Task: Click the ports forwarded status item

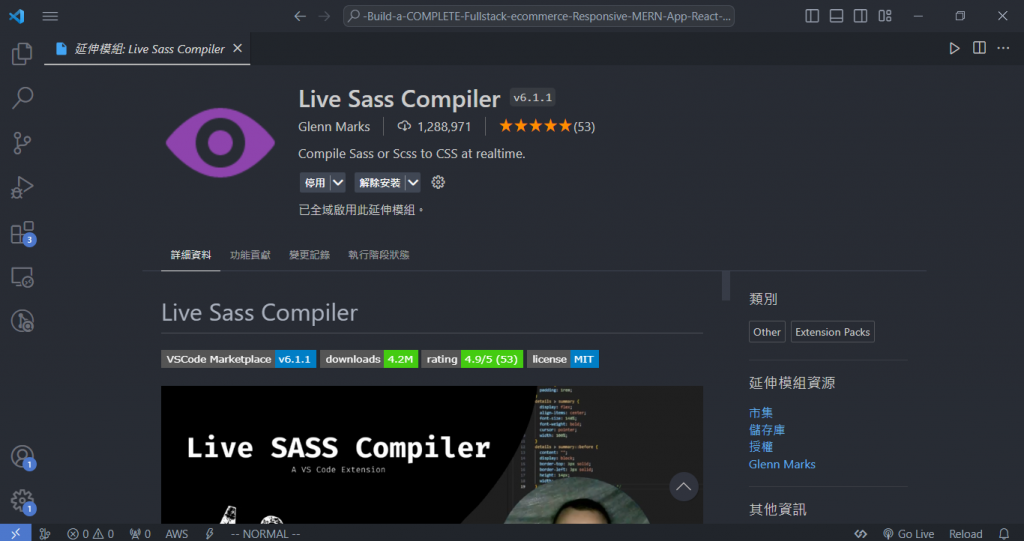Action: 140,534
